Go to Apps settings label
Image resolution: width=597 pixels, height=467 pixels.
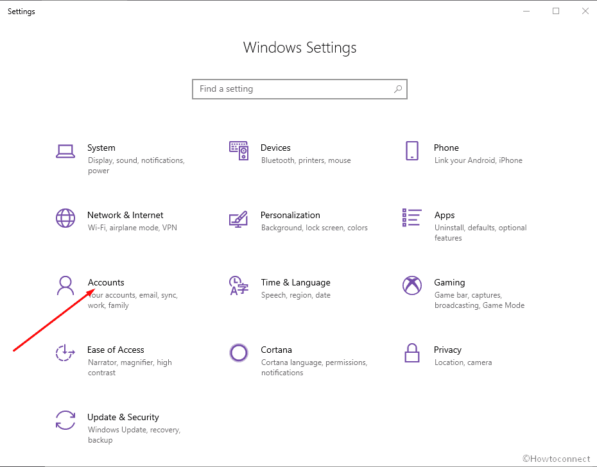coord(444,215)
